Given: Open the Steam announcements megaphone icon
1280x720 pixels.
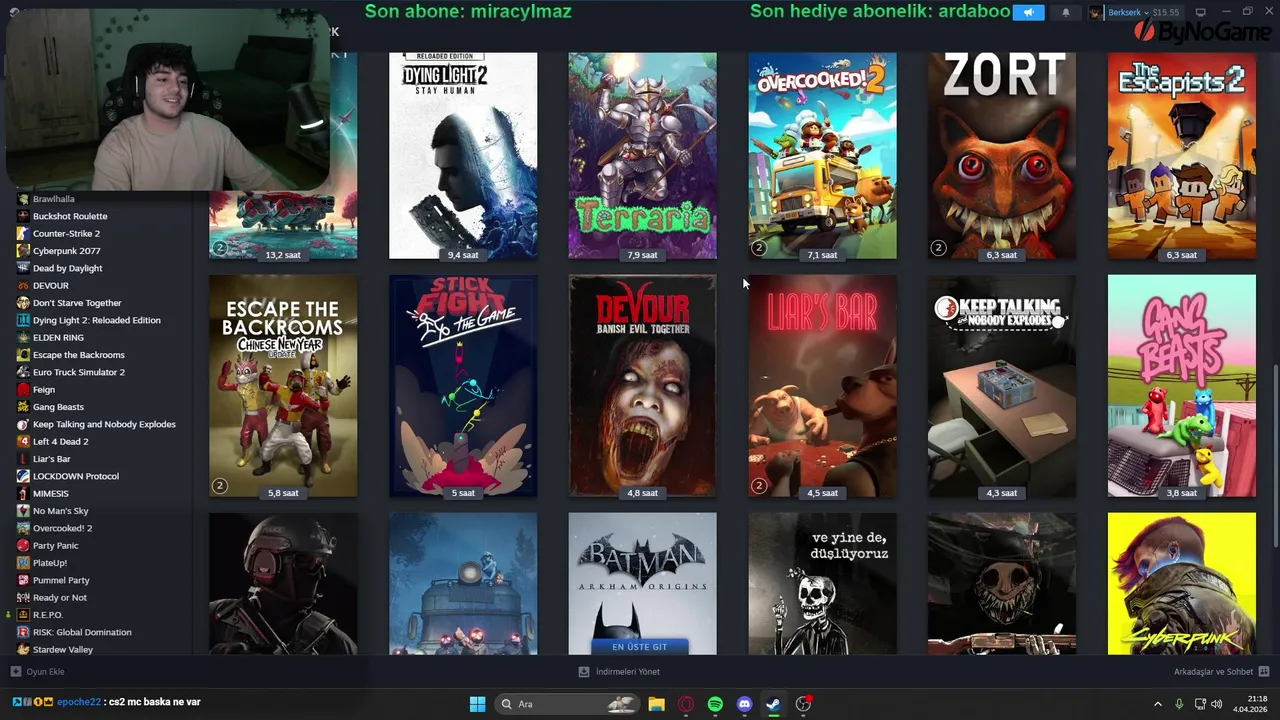Looking at the screenshot, I should [x=1028, y=12].
